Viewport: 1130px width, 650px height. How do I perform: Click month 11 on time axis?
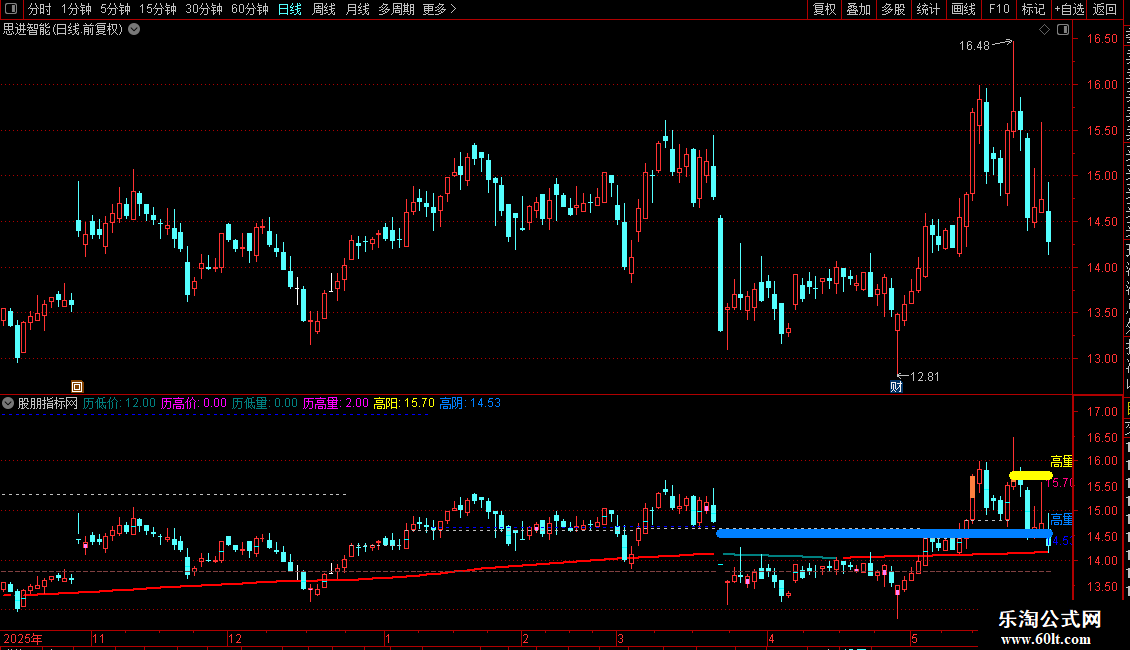tap(99, 638)
